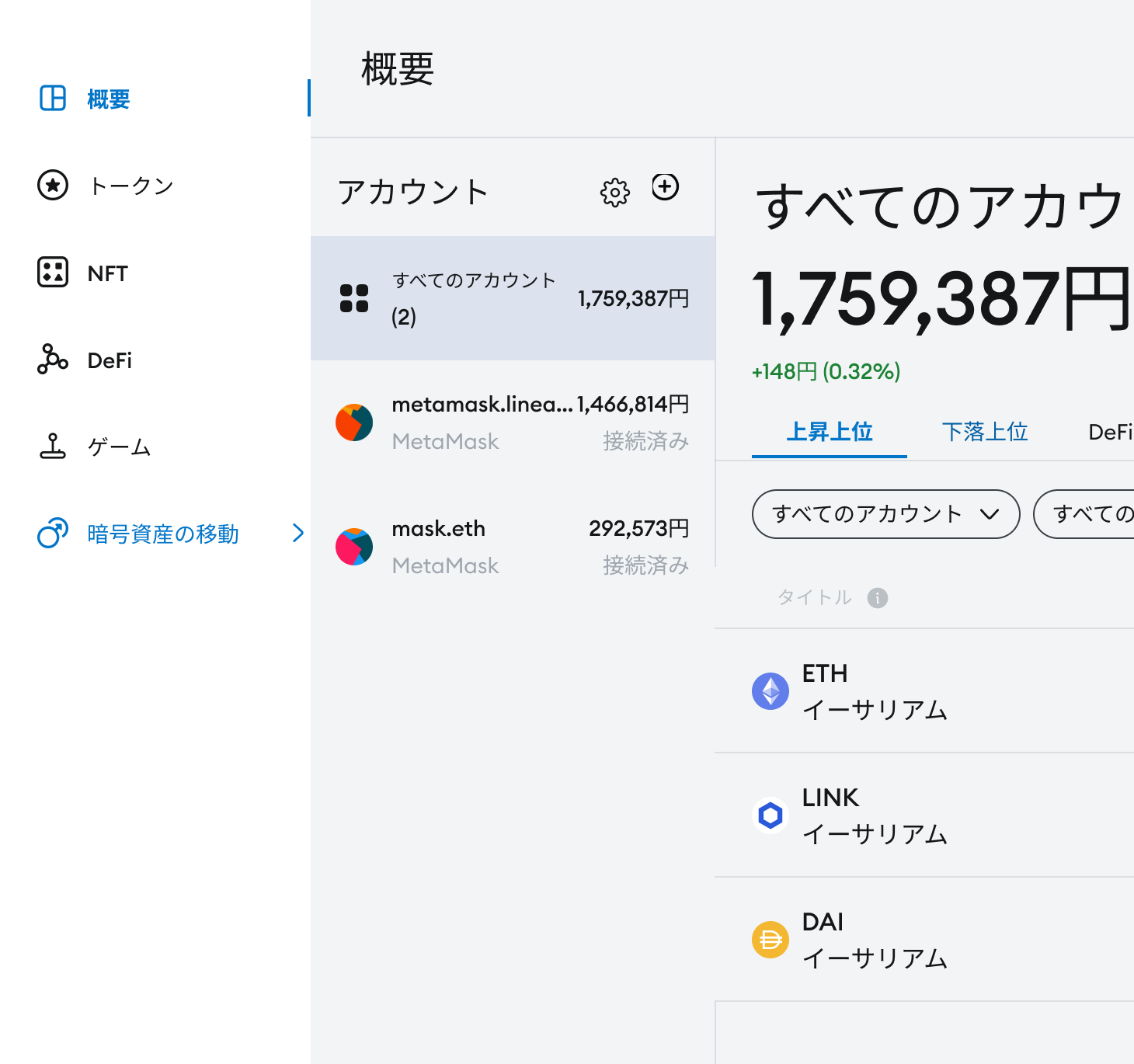The height and width of the screenshot is (1064, 1134).
Task: Select the ゲーム joystick icon
Action: 51,447
